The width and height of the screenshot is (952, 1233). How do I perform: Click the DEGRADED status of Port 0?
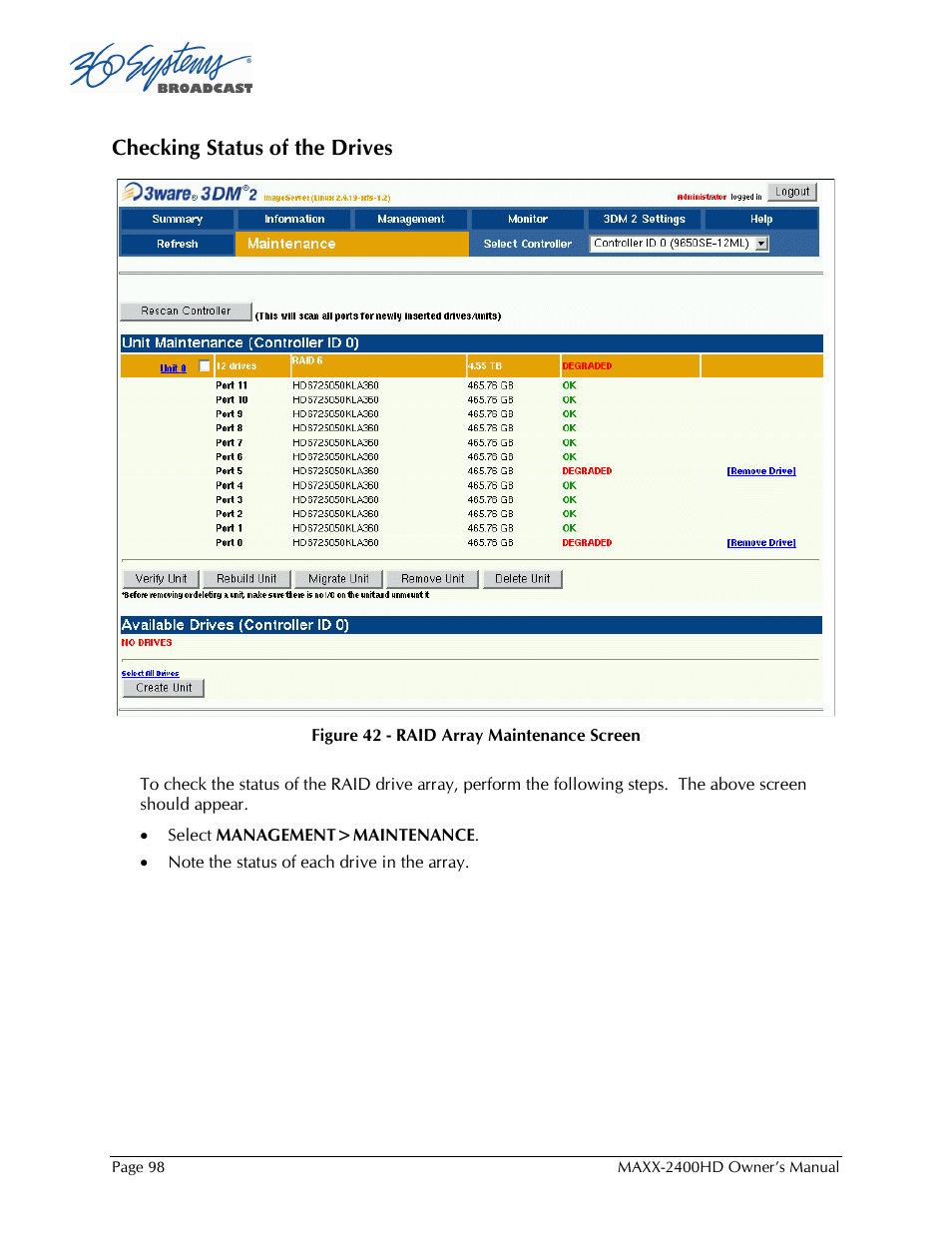tap(587, 543)
